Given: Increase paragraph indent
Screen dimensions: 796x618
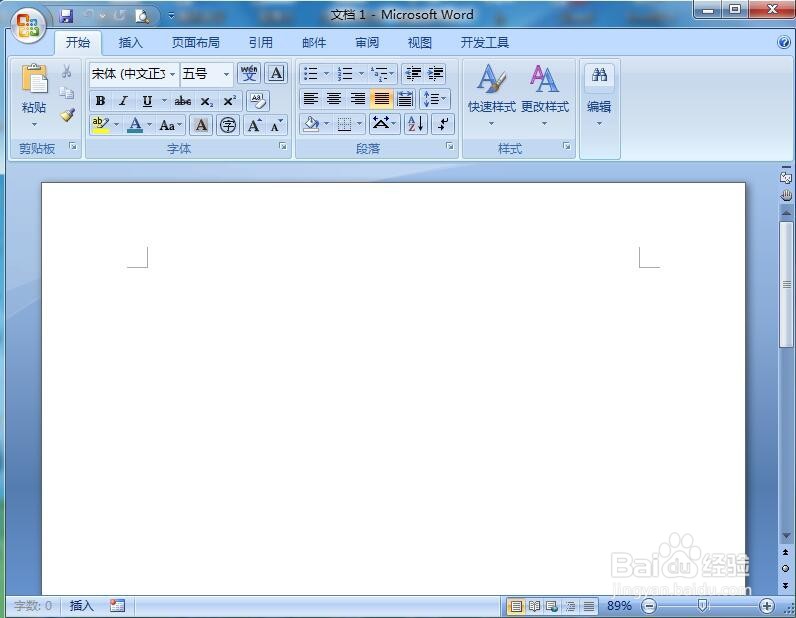Looking at the screenshot, I should coord(435,74).
